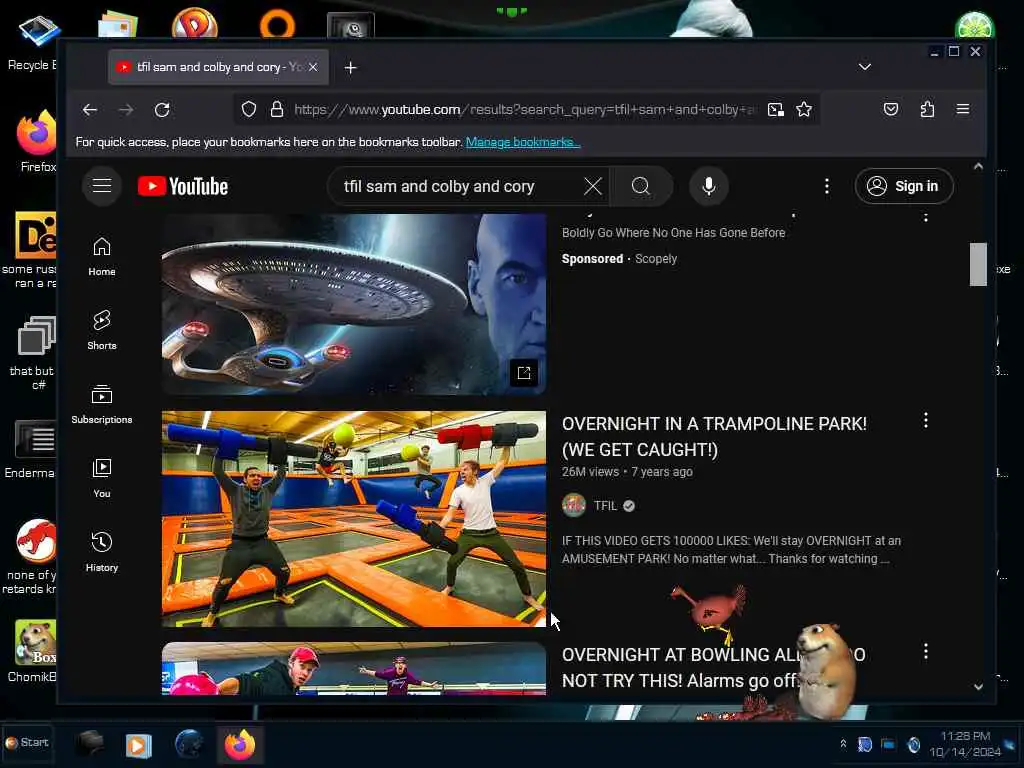Click the TFIL channel avatar

tap(574, 505)
